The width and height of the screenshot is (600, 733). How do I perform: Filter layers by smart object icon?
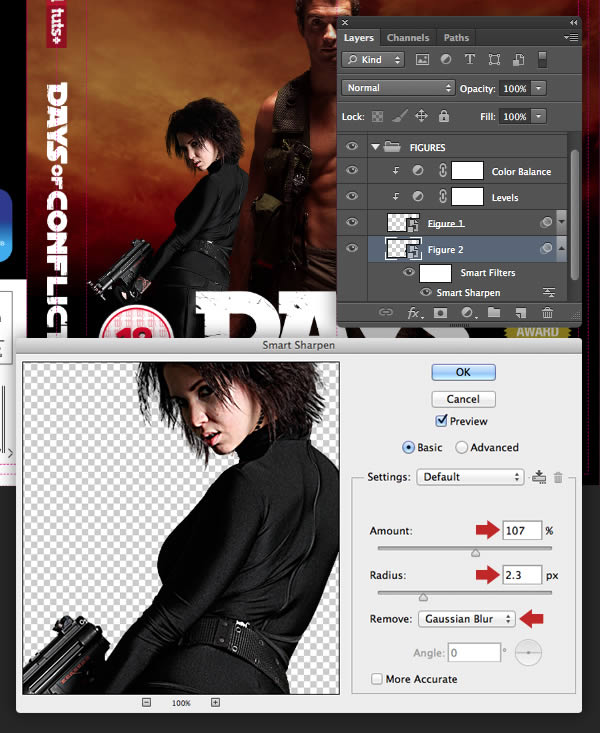click(518, 59)
